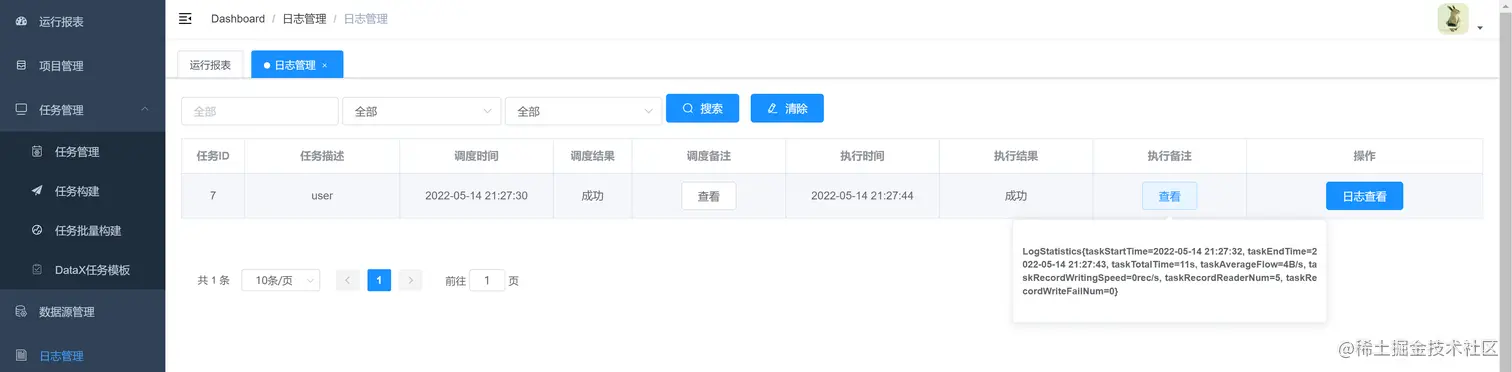Viewport: 1512px width, 372px height.
Task: Select page 1 in pagination
Action: (x=379, y=281)
